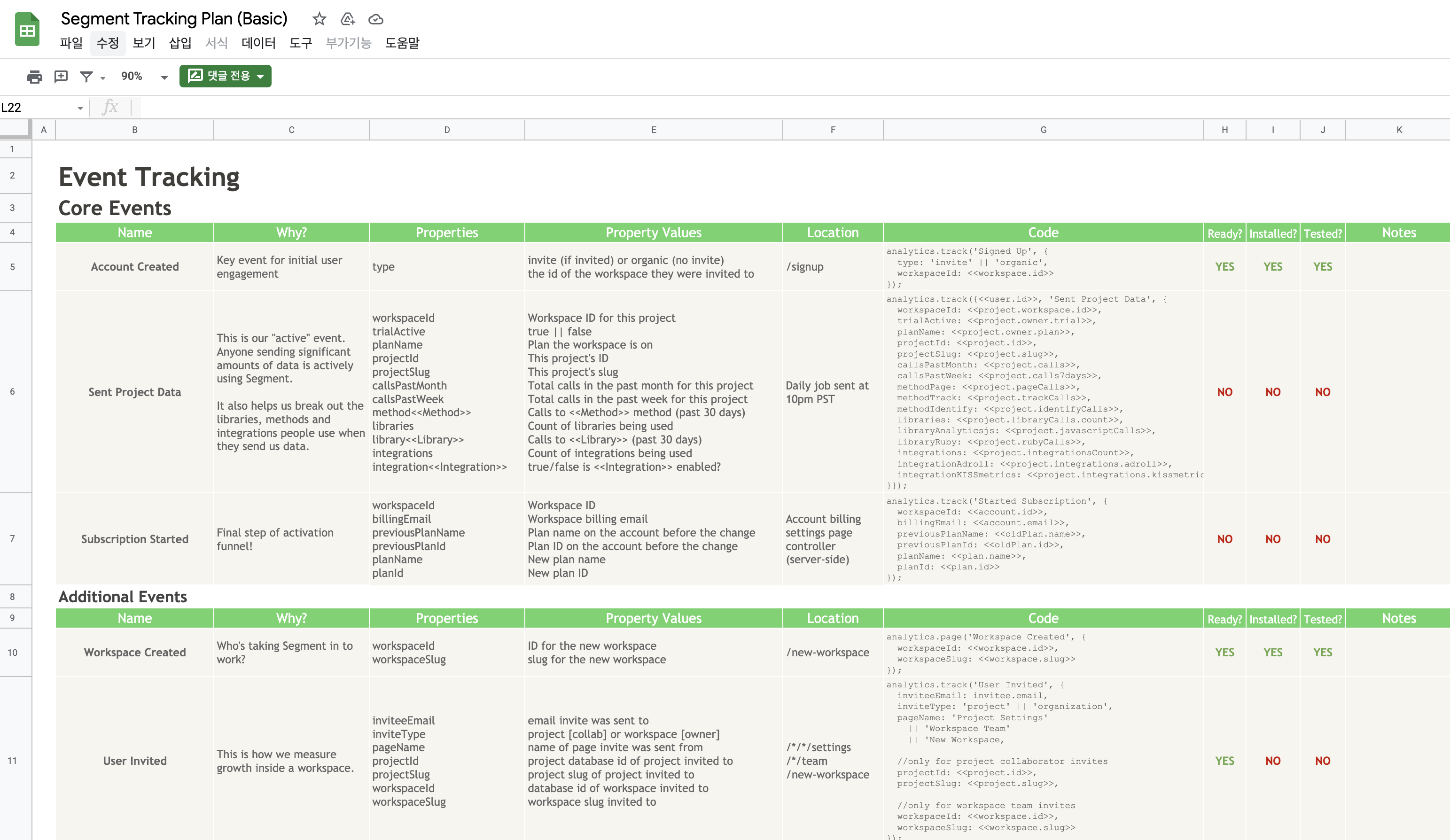Click the insert comment icon
Screen dimensions: 1450x840
coord(61,76)
